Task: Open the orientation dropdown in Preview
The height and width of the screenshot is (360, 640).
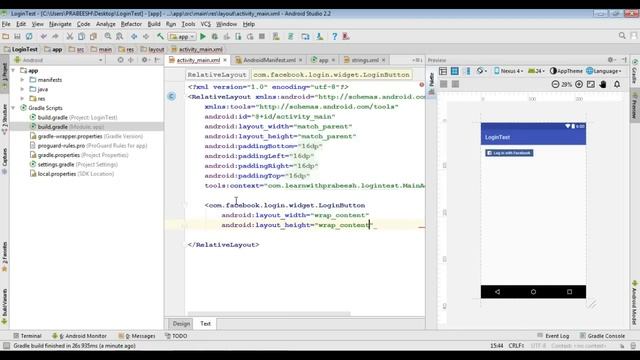Action: [482, 71]
